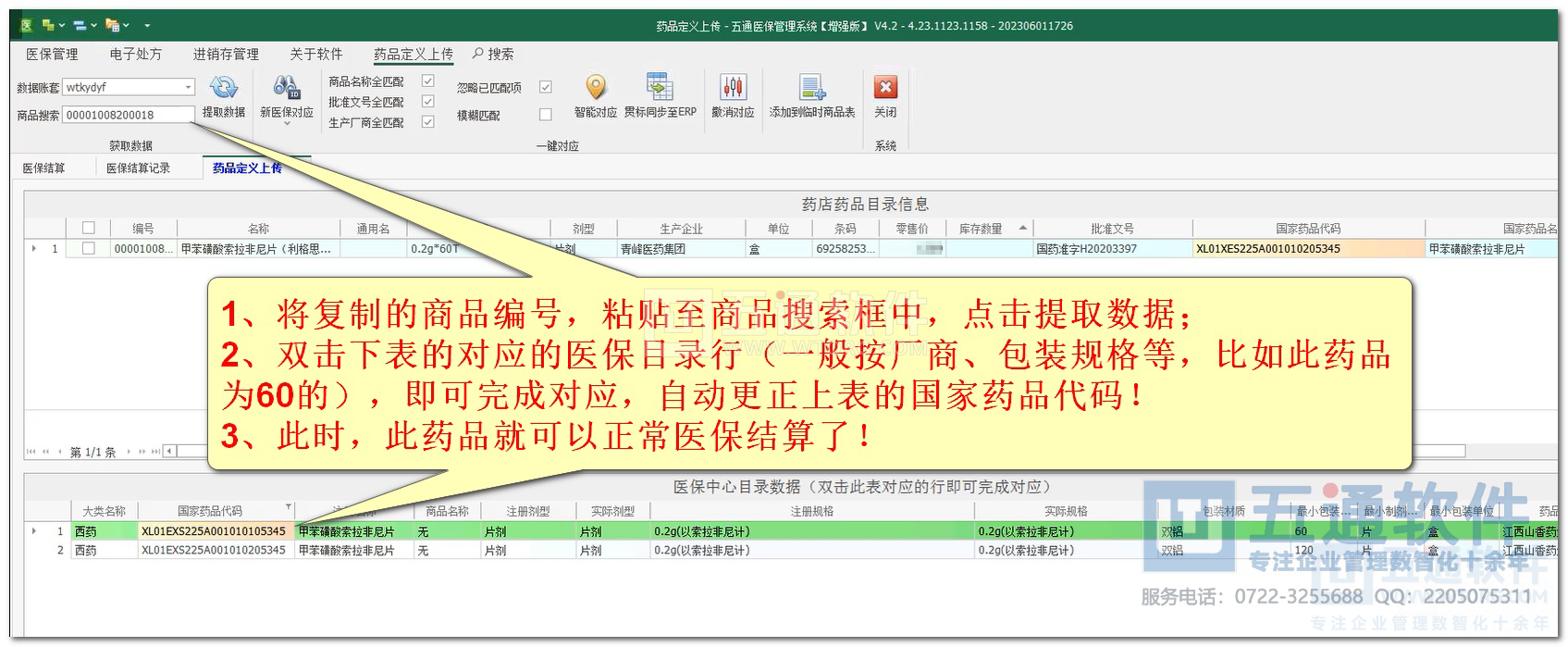Sort by the 批准文号 column header
The height and width of the screenshot is (647, 1568).
[x=1112, y=228]
